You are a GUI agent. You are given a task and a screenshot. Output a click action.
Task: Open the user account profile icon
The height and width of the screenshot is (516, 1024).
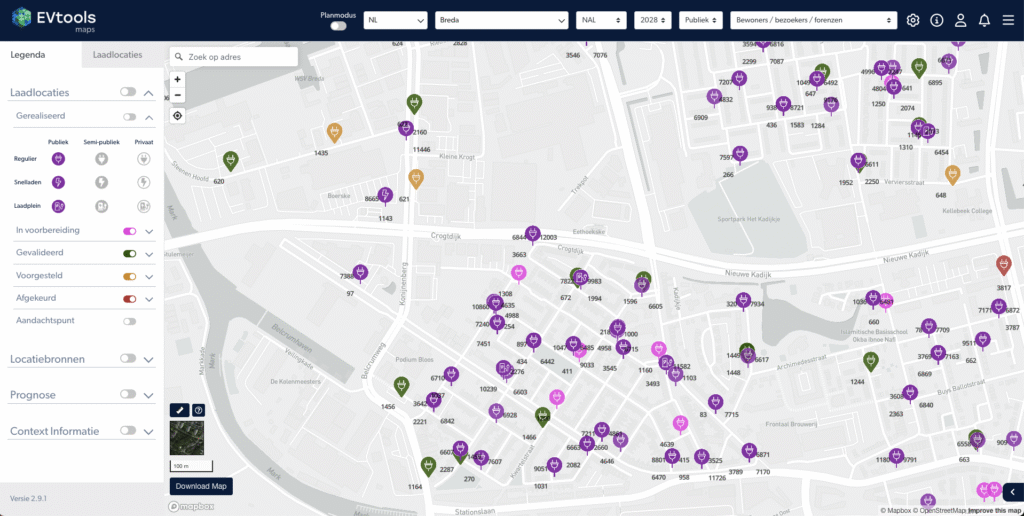[961, 20]
